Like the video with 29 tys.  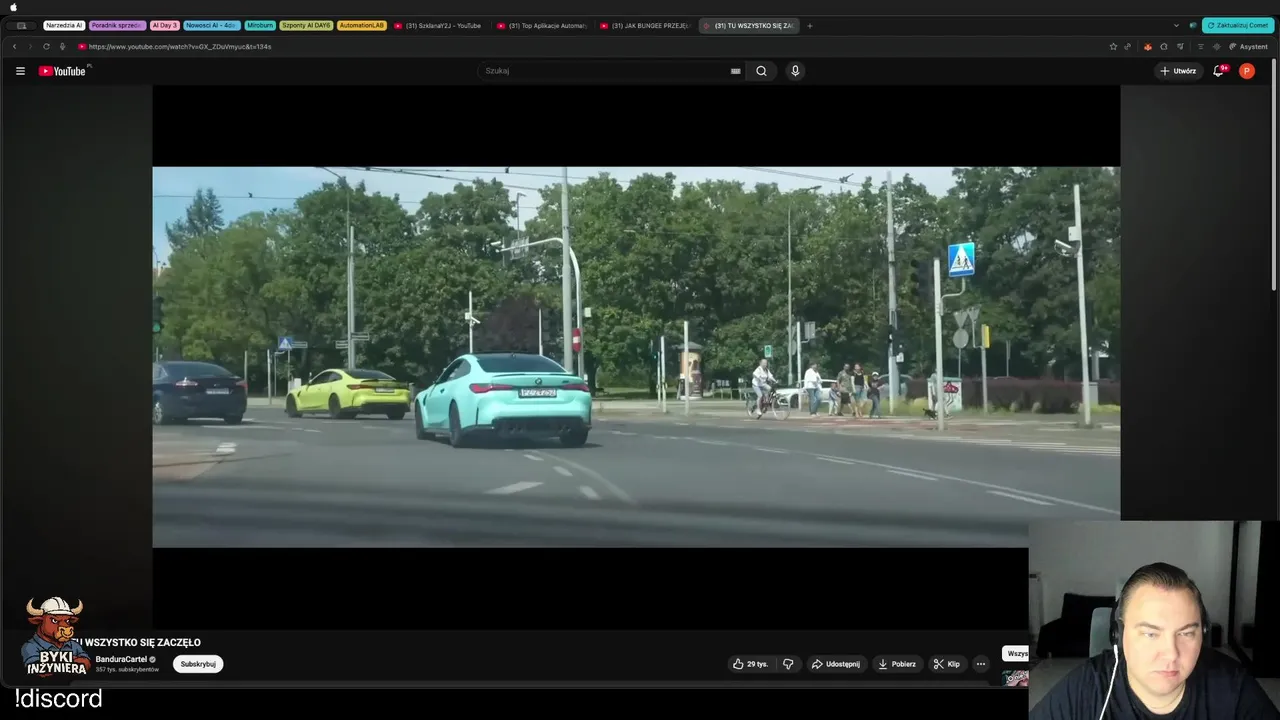click(x=751, y=664)
